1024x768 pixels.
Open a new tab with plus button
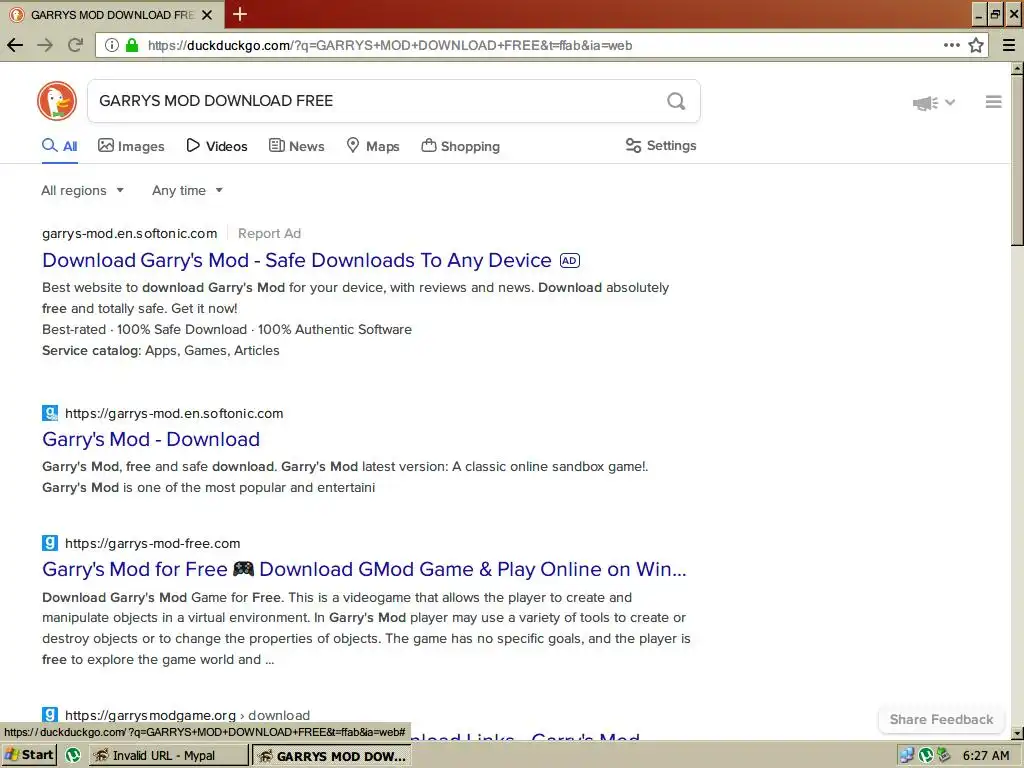[x=240, y=14]
